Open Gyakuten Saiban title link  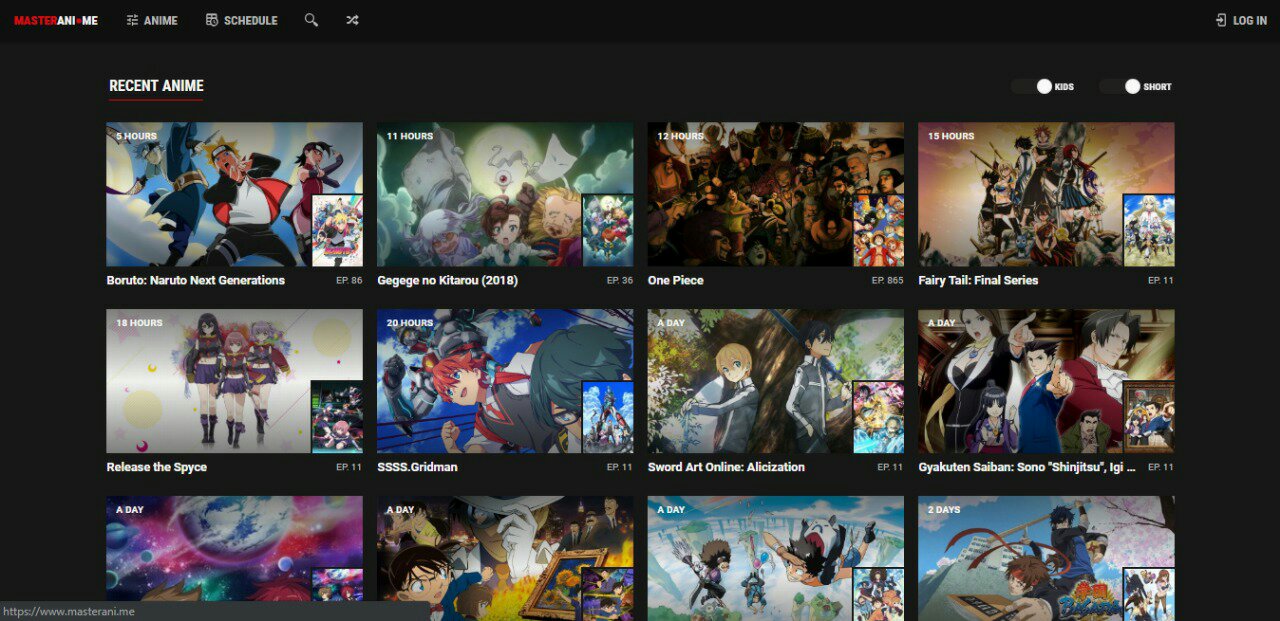coord(1027,467)
